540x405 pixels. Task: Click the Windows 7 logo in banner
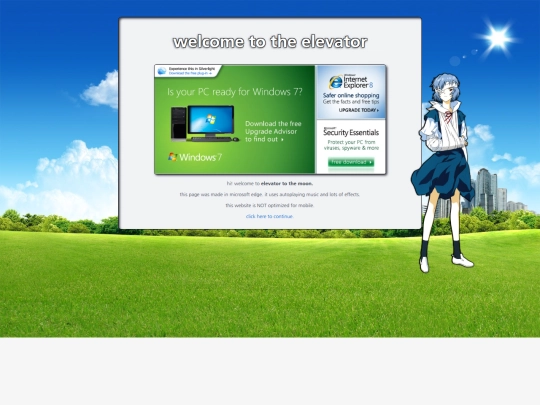click(195, 157)
